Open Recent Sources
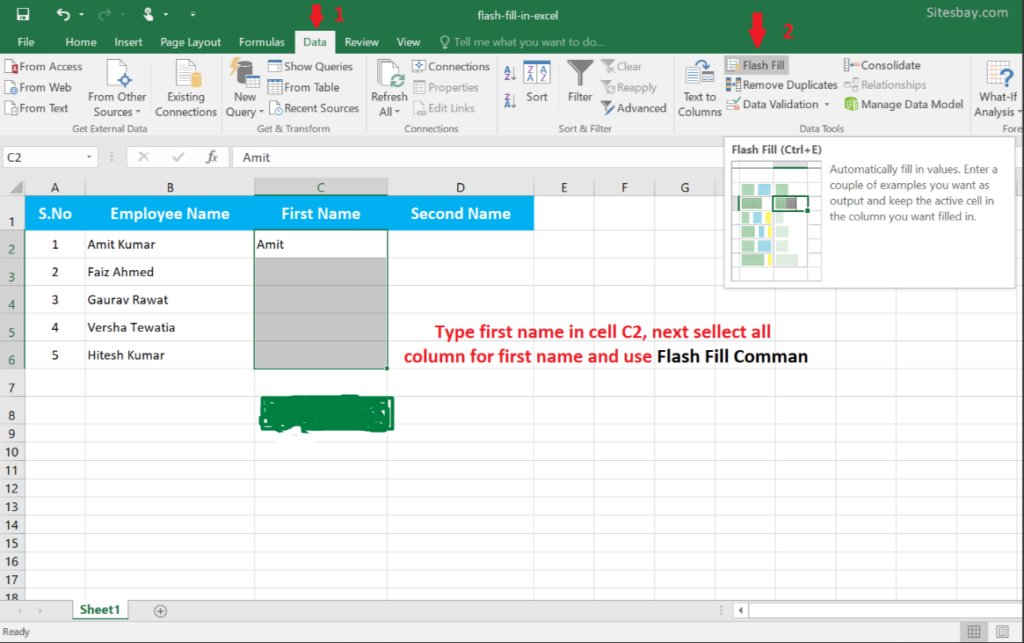Viewport: 1024px width, 643px height. (314, 108)
